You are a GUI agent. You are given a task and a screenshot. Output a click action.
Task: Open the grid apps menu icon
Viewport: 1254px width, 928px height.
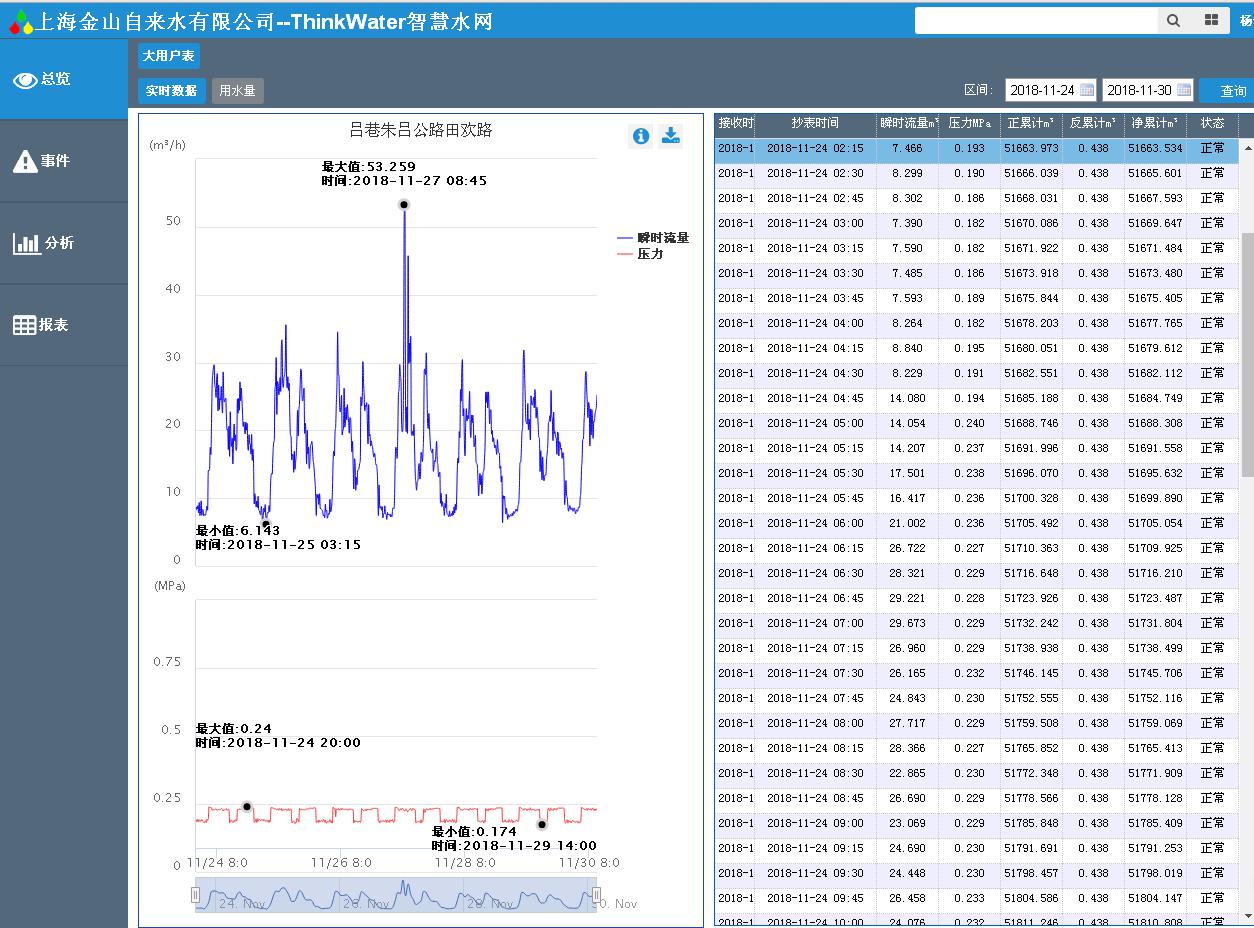[x=1211, y=20]
